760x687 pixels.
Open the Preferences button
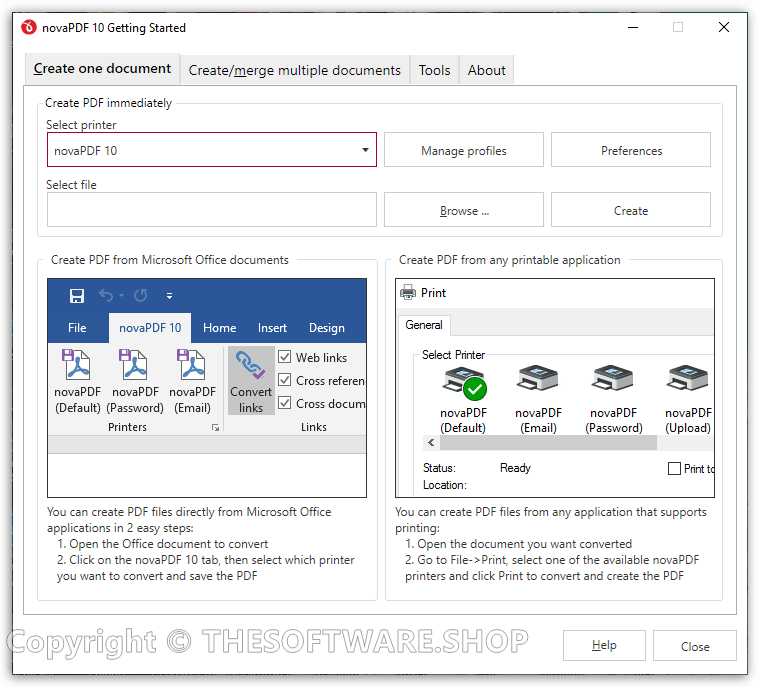(x=631, y=150)
